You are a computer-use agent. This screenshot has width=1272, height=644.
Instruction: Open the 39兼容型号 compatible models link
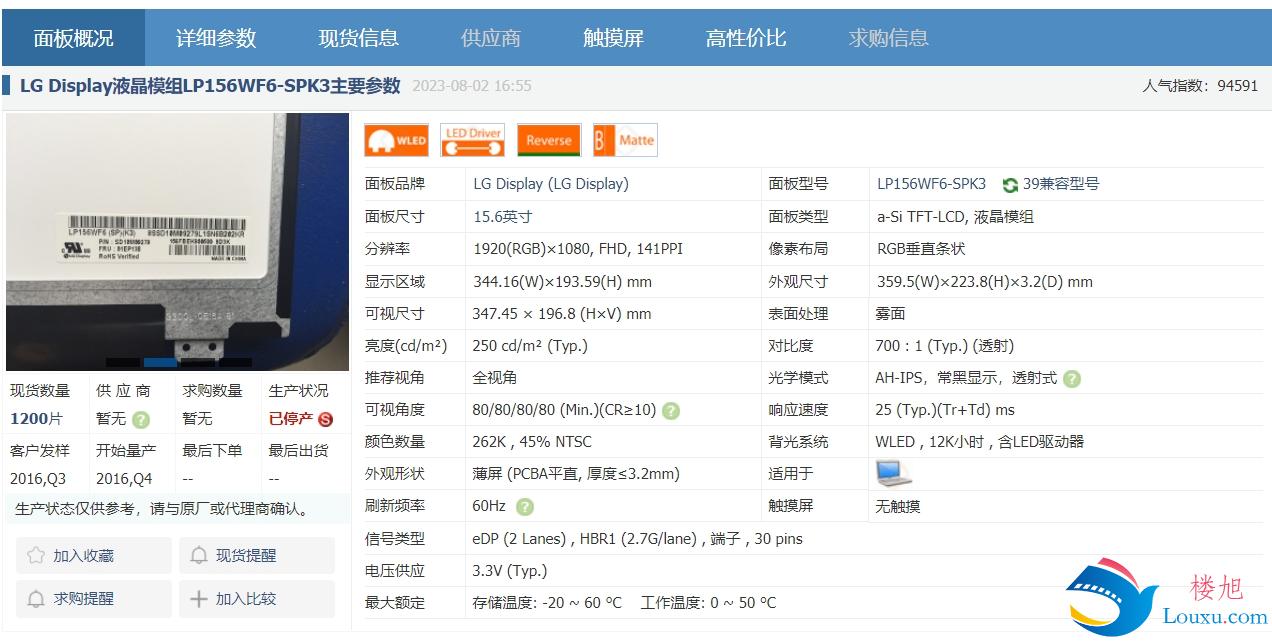[1061, 184]
